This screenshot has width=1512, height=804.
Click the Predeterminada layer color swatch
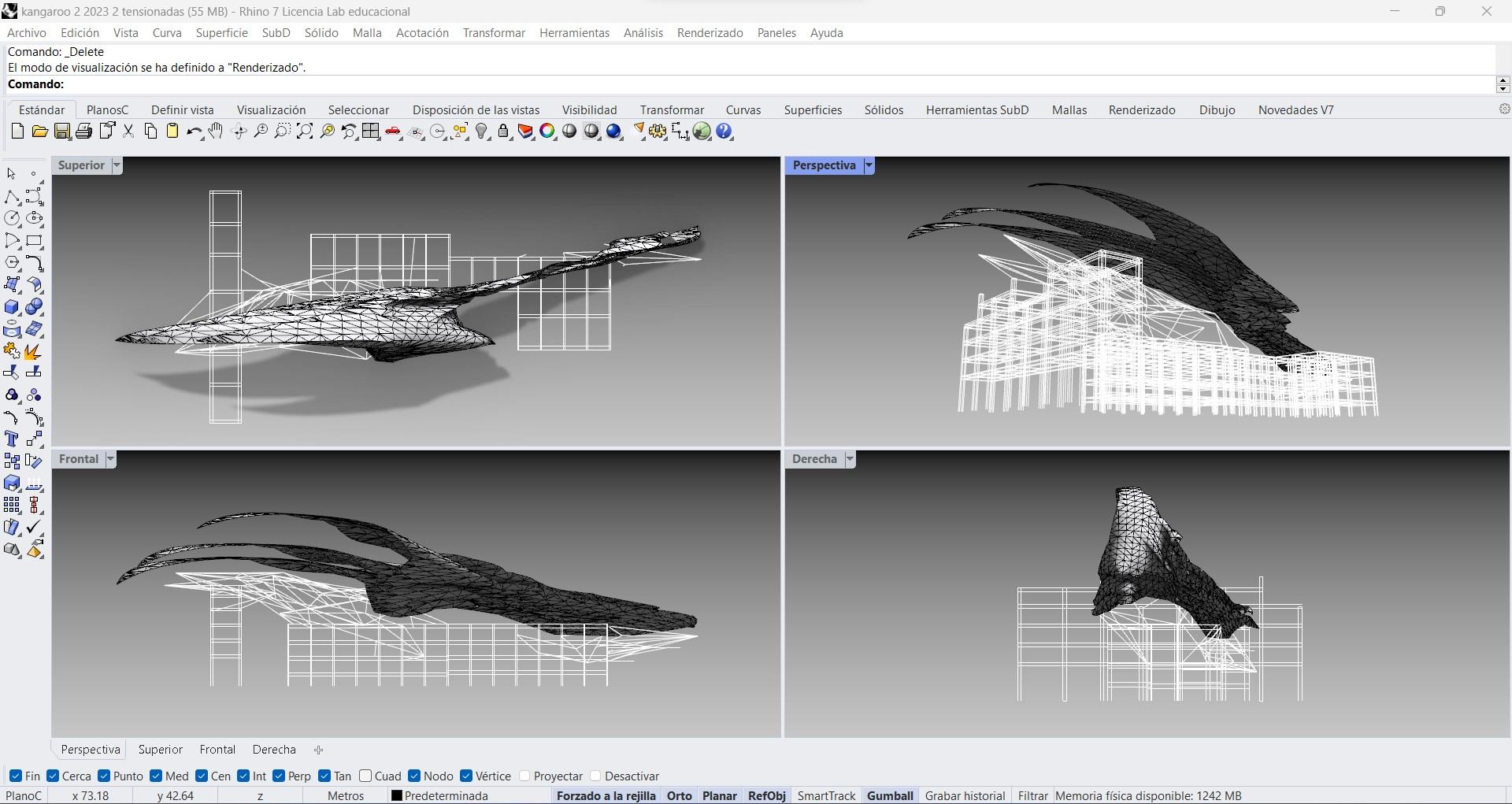coord(397,795)
